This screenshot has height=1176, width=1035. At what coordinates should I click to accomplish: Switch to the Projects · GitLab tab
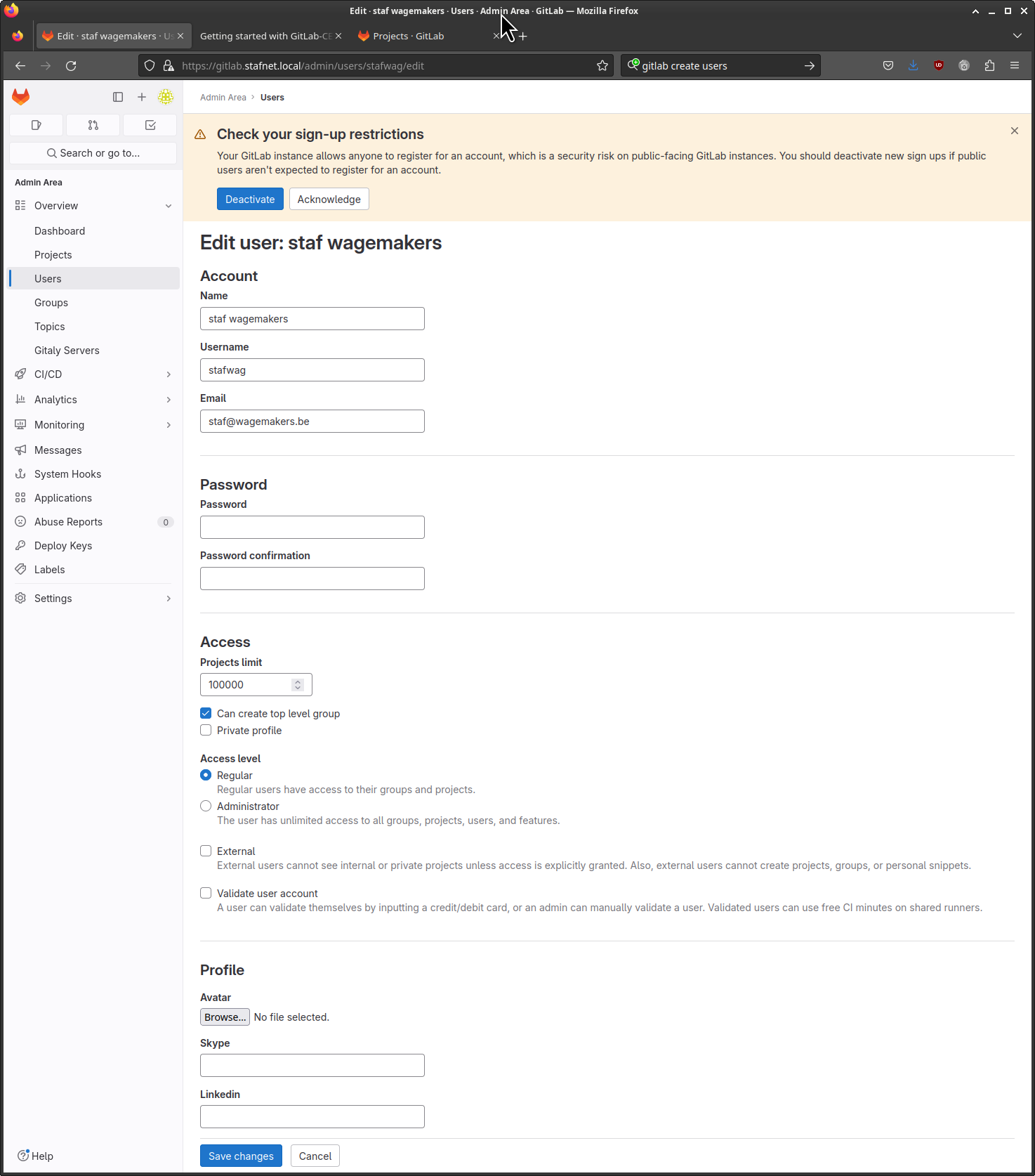(409, 36)
